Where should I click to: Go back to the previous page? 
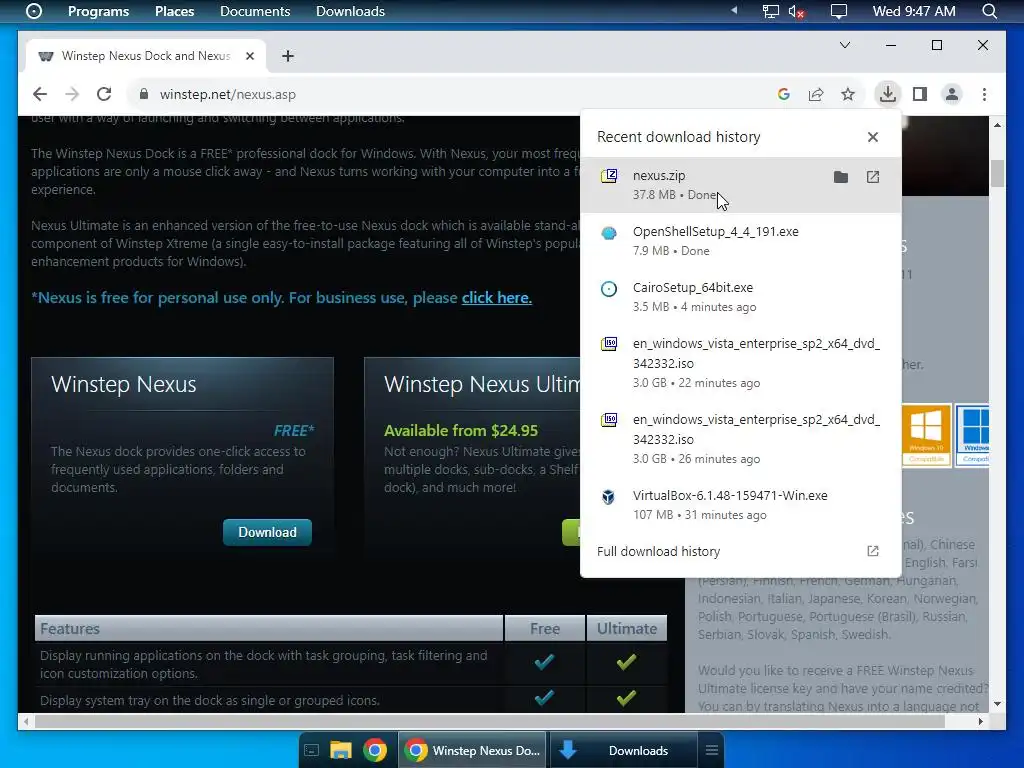click(x=40, y=94)
